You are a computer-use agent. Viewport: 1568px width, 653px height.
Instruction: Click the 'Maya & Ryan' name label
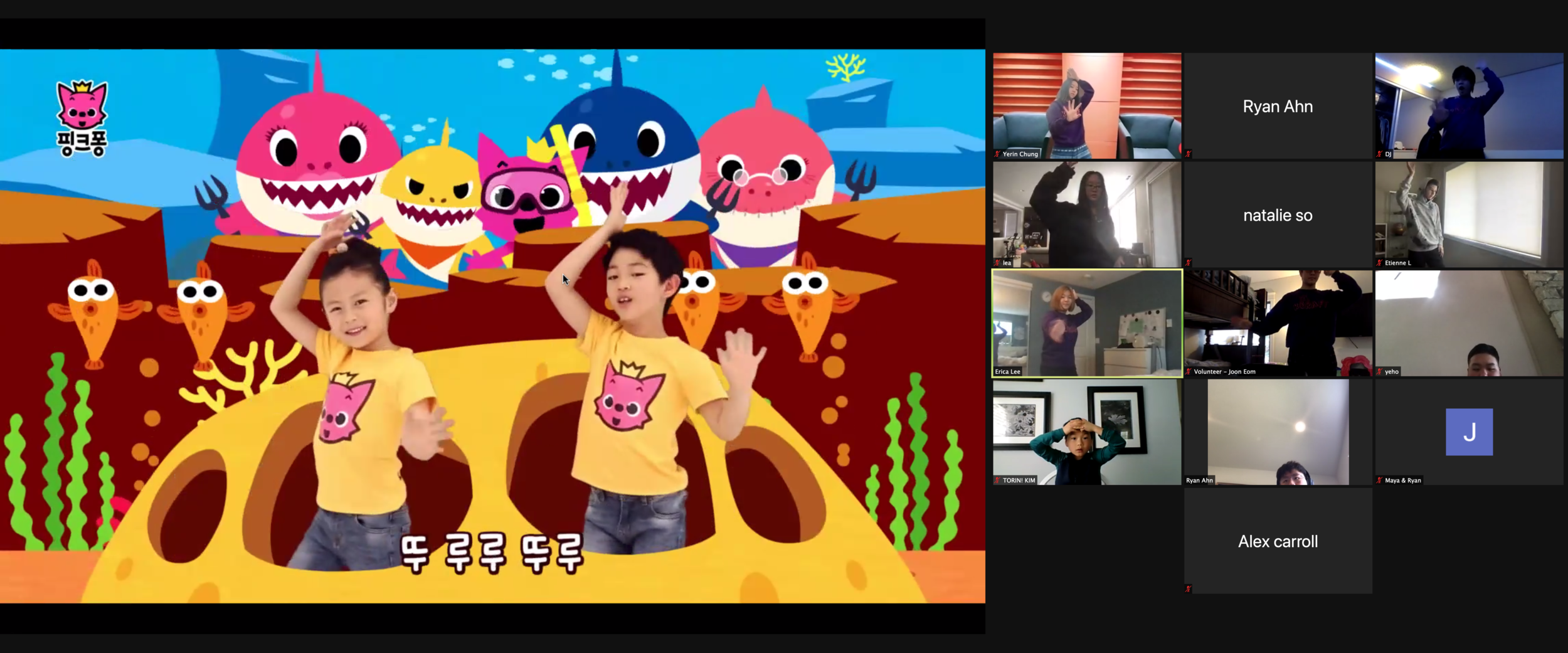click(x=1403, y=480)
